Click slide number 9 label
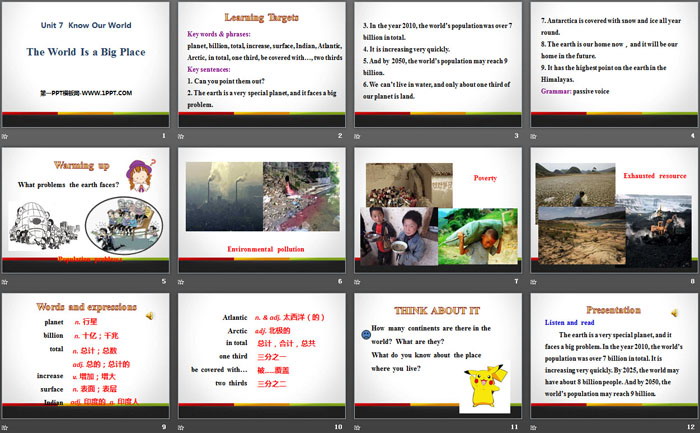Image resolution: width=700 pixels, height=433 pixels. (164, 427)
